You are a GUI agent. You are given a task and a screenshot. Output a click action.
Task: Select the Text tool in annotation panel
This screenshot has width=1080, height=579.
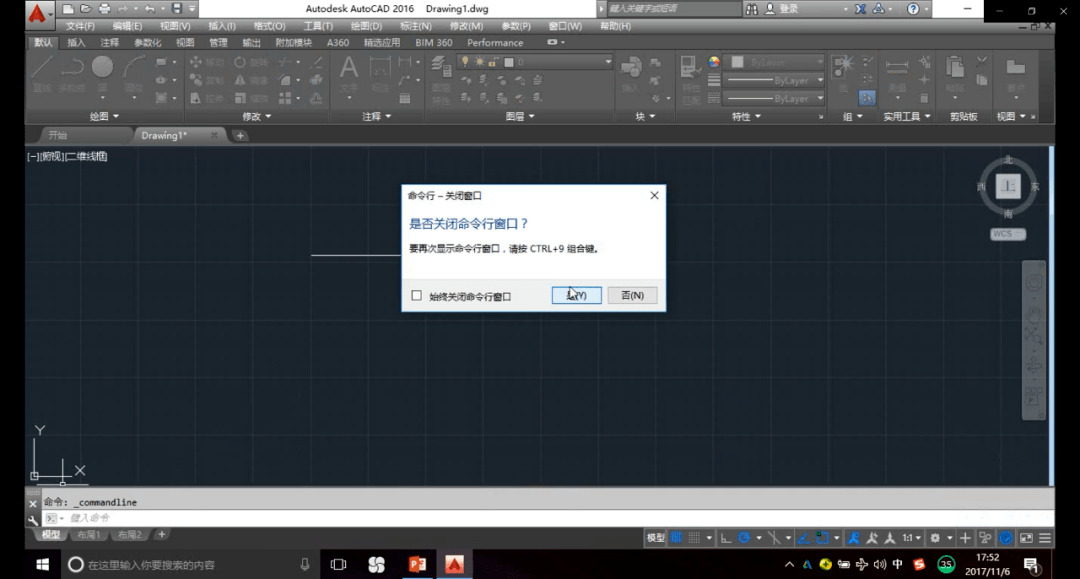(x=348, y=70)
